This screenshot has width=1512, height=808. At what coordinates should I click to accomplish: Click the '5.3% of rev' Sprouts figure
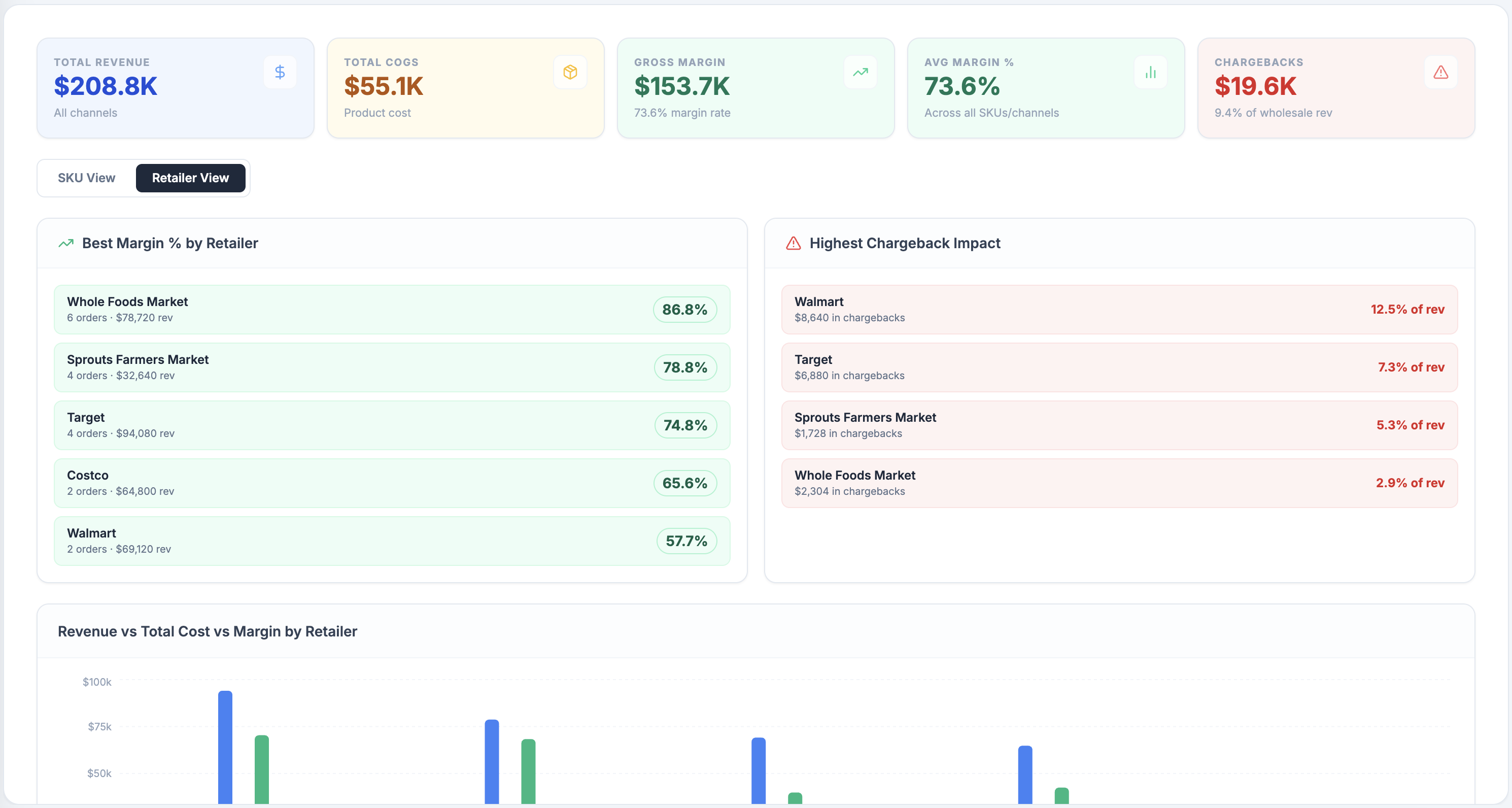point(1411,425)
